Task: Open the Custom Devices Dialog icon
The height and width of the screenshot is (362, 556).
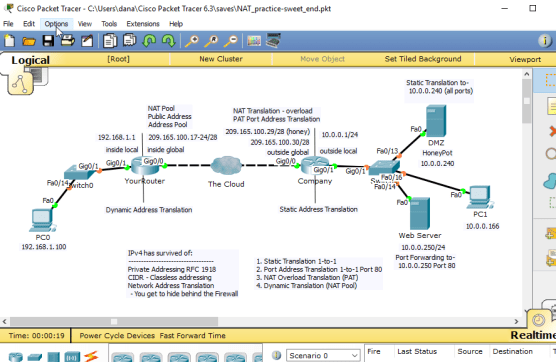Action: 273,40
